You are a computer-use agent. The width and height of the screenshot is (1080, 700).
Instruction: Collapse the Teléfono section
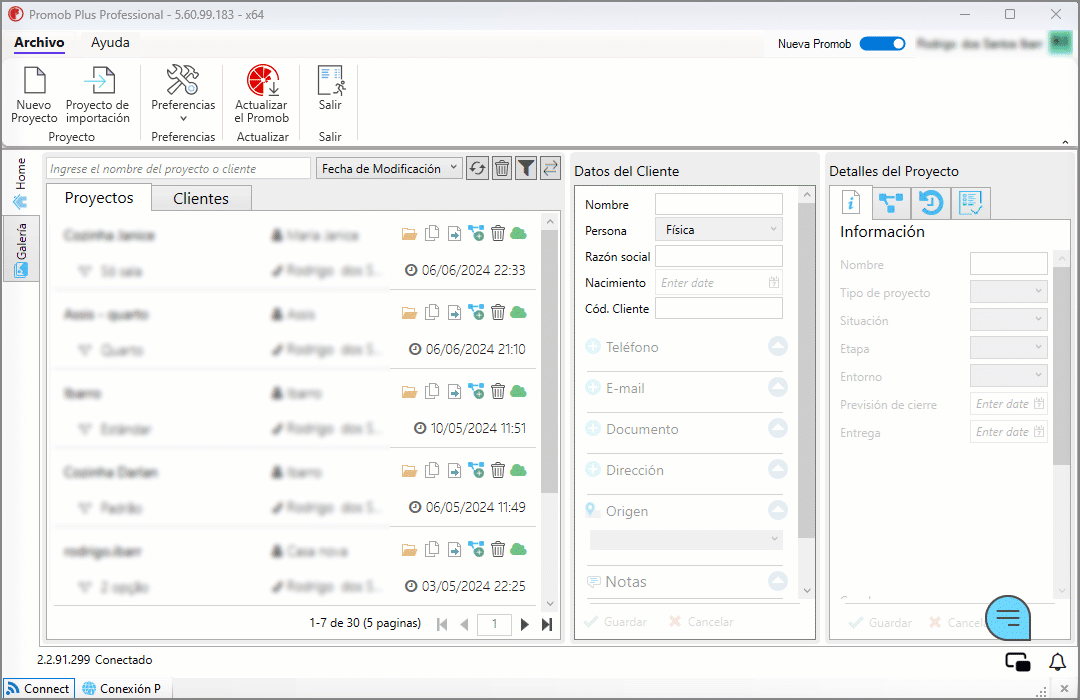click(x=778, y=346)
